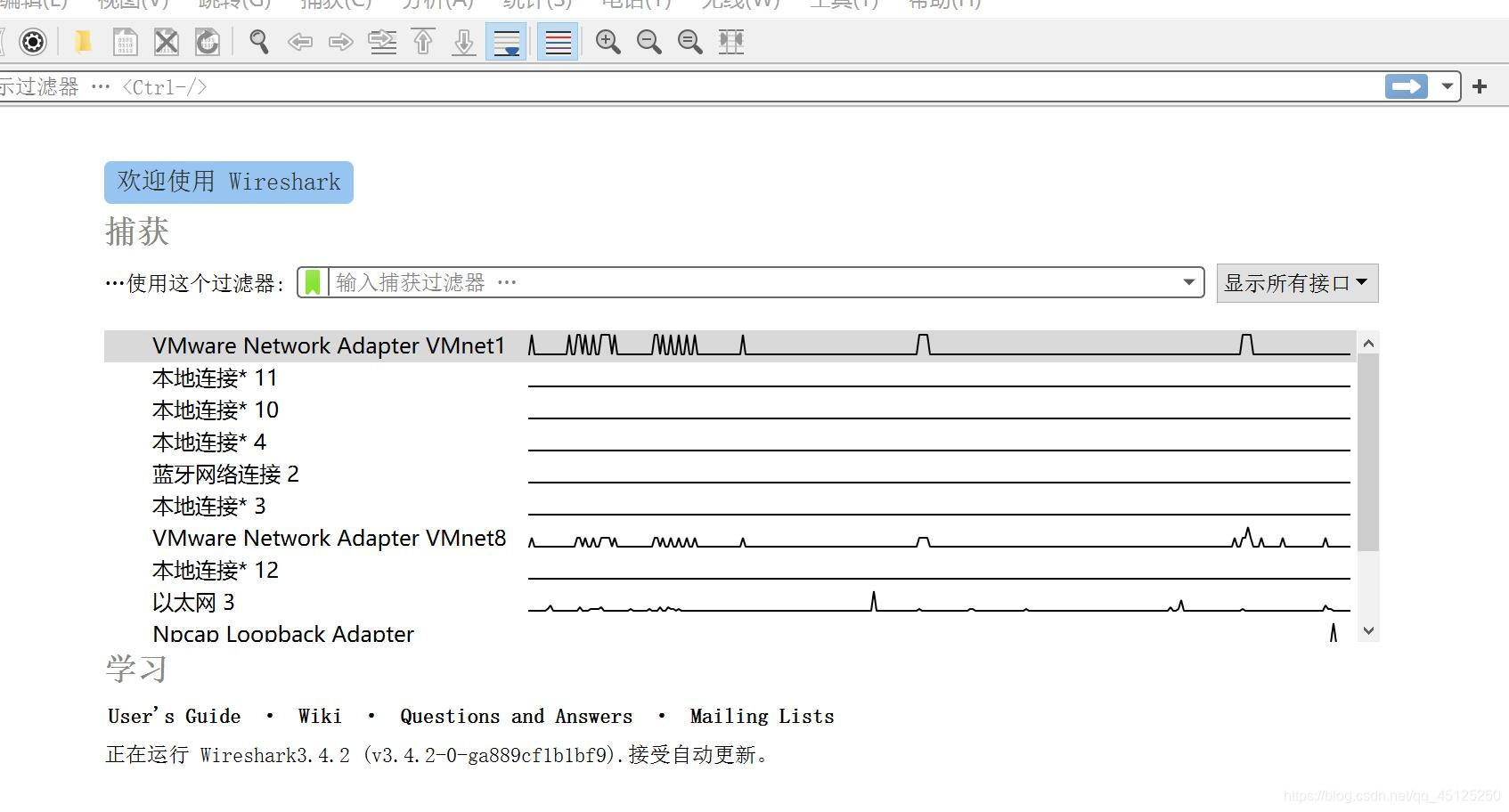
Task: Toggle auto scroll in live capture
Action: (x=506, y=42)
